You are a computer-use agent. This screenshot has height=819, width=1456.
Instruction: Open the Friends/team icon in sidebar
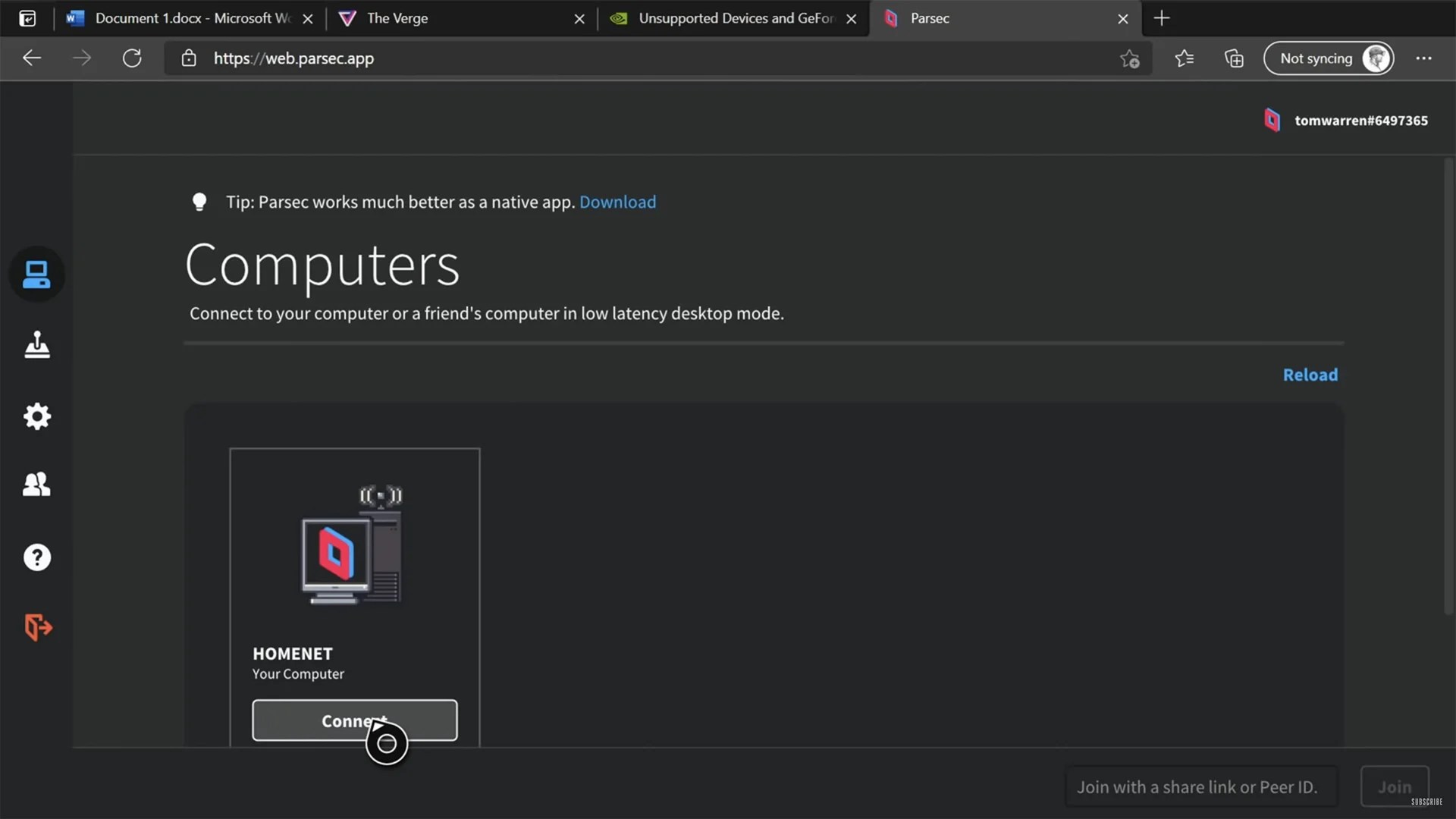tap(37, 484)
